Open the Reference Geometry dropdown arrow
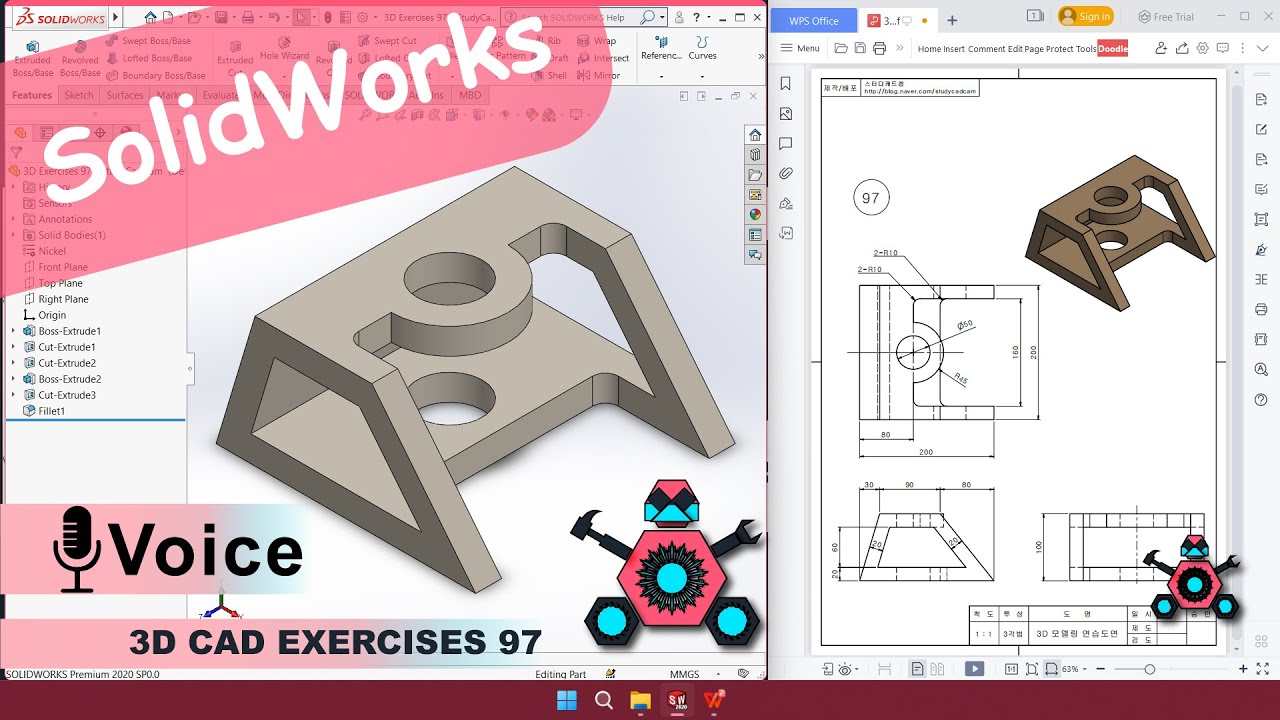This screenshot has width=1280, height=720. tap(661, 76)
